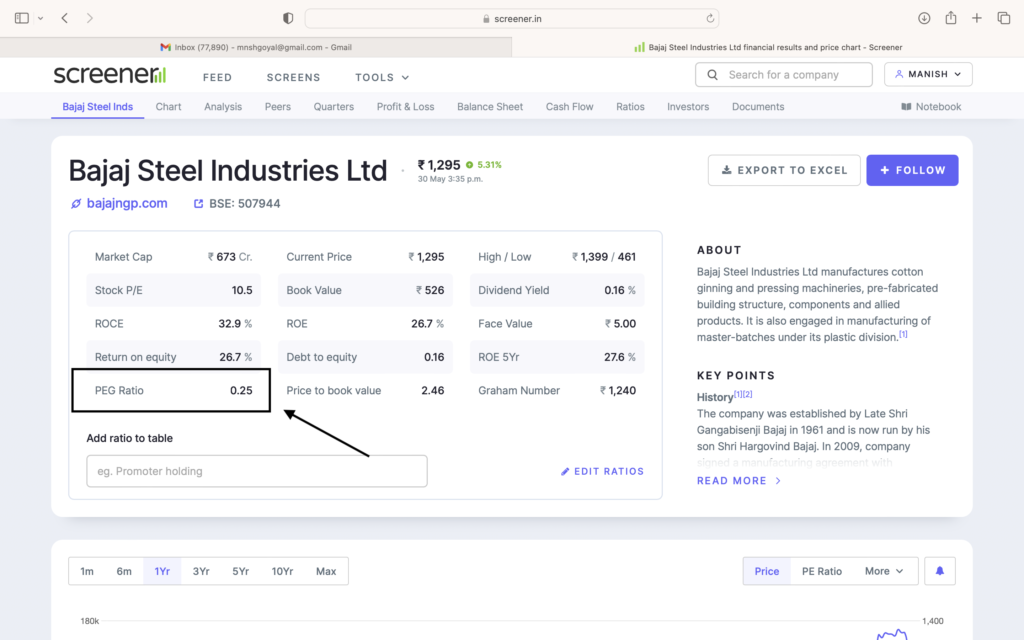This screenshot has height=640, width=1024.
Task: Select the 10Yr chart period
Action: point(282,571)
